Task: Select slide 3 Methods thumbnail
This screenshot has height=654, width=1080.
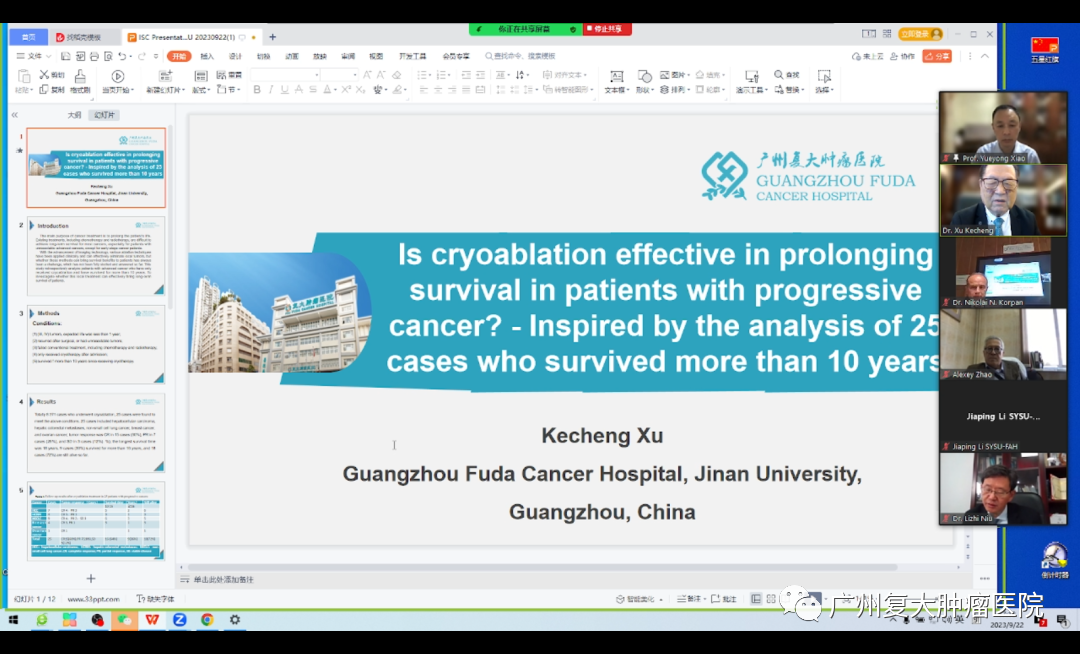Action: 96,344
